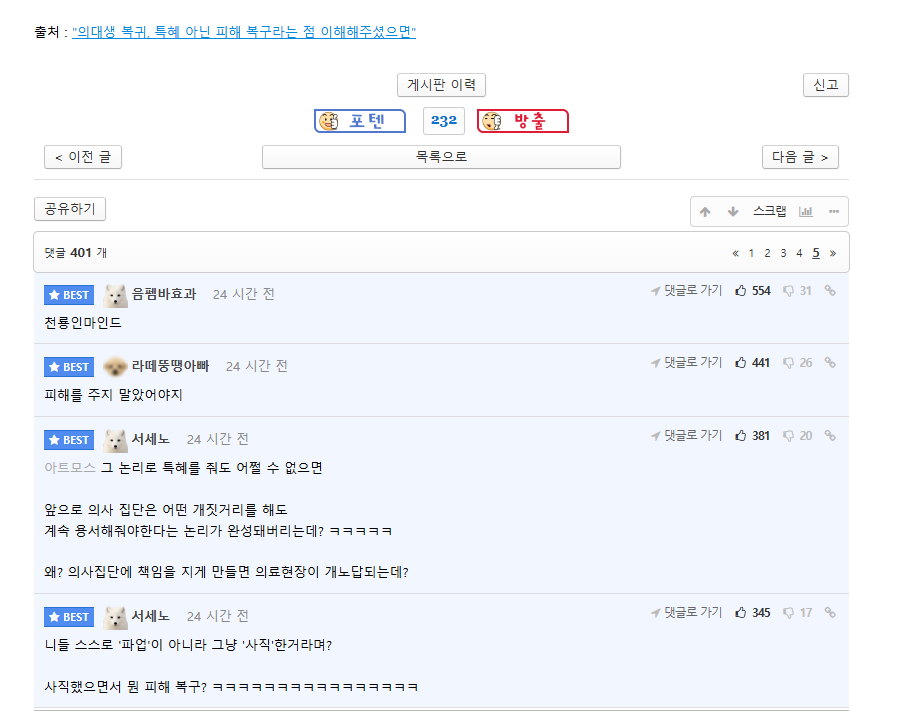Click the 방출 downvote button
The width and height of the screenshot is (907, 712).
(x=522, y=121)
